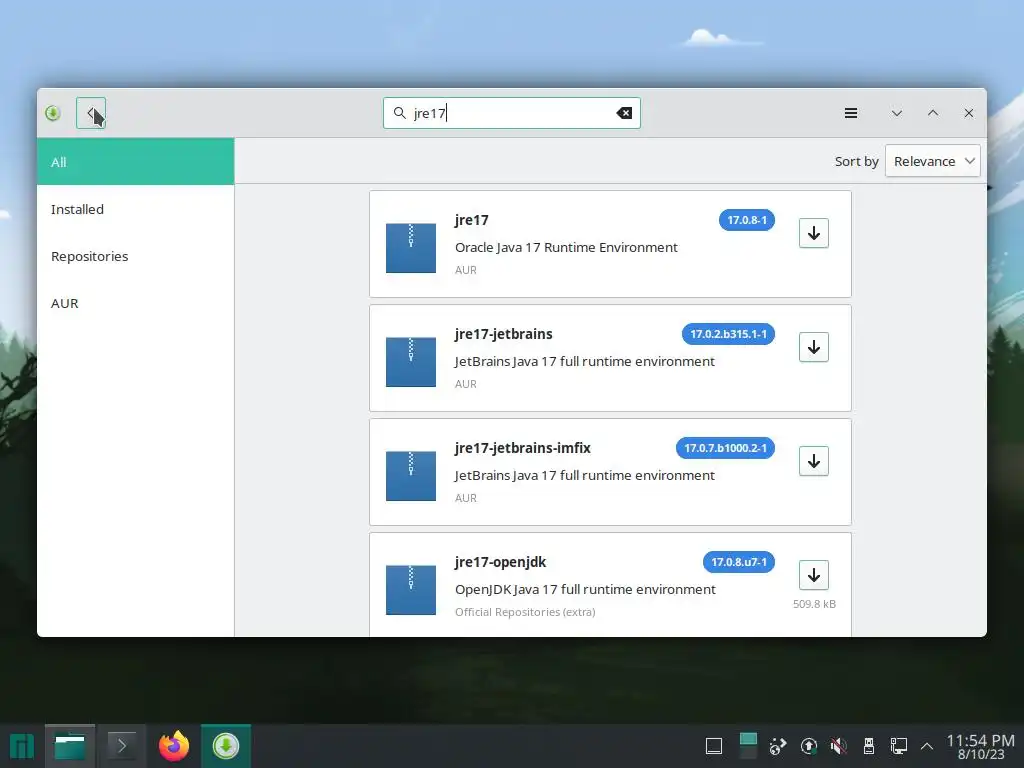Install jre17-jetbrains with its download arrow
The image size is (1024, 768).
(814, 347)
